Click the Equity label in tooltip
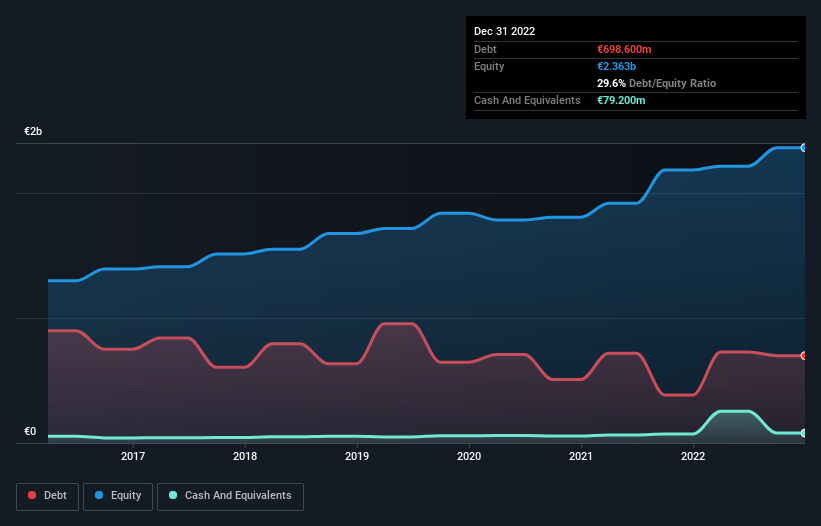The image size is (821, 526). pyautogui.click(x=489, y=66)
